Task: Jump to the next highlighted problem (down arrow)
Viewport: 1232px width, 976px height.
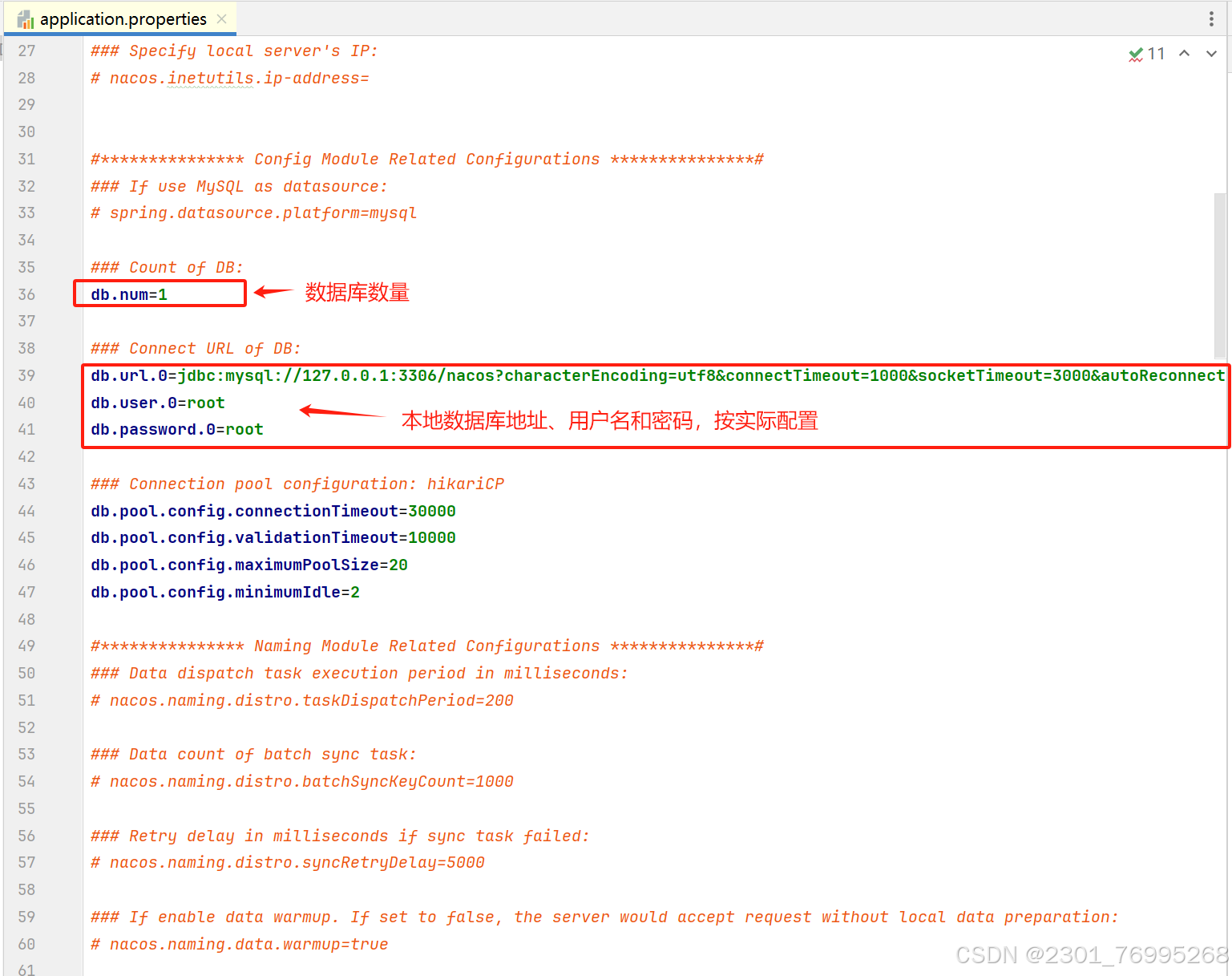Action: point(1211,54)
